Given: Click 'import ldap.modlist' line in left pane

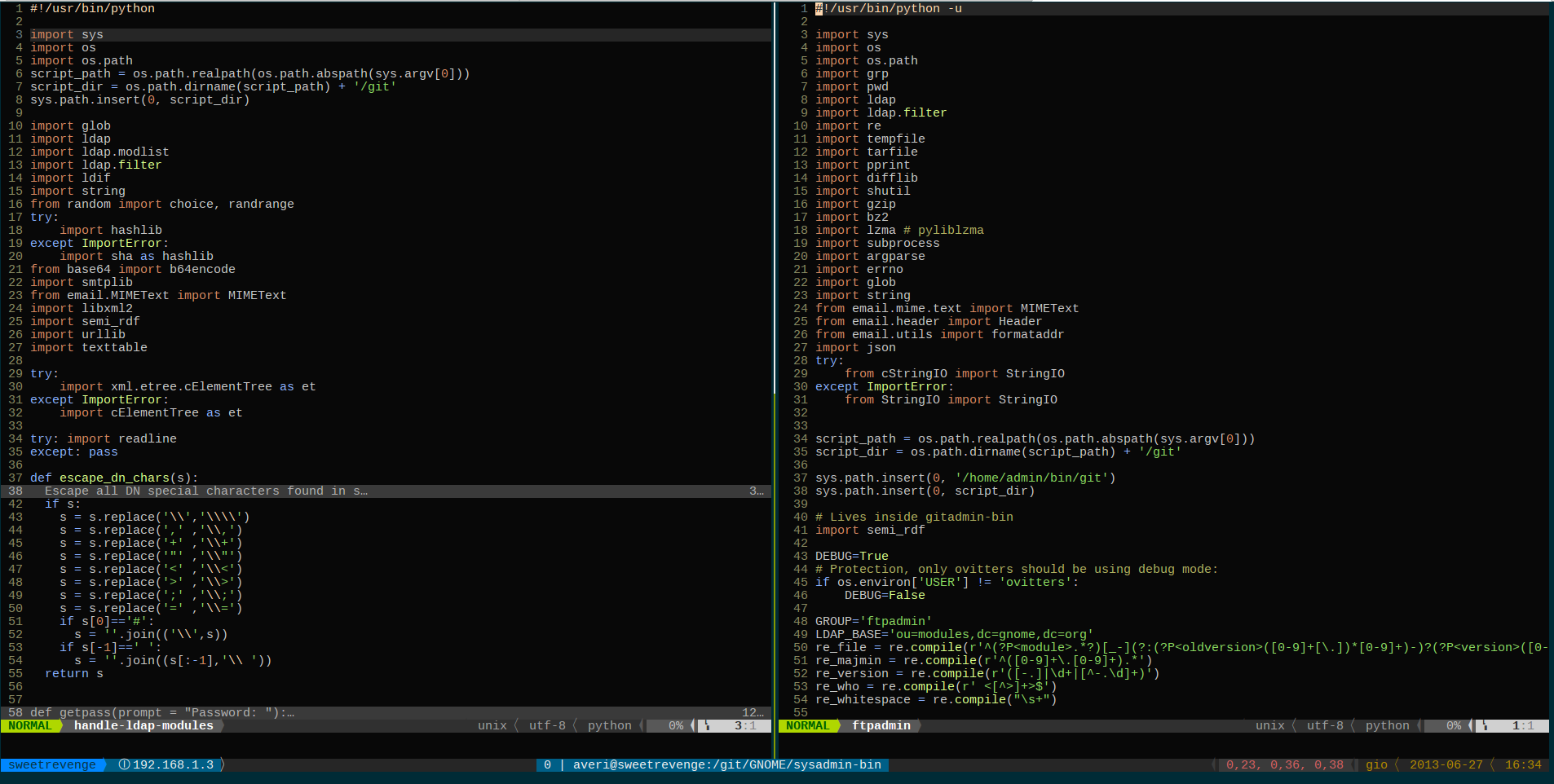Looking at the screenshot, I should (99, 152).
